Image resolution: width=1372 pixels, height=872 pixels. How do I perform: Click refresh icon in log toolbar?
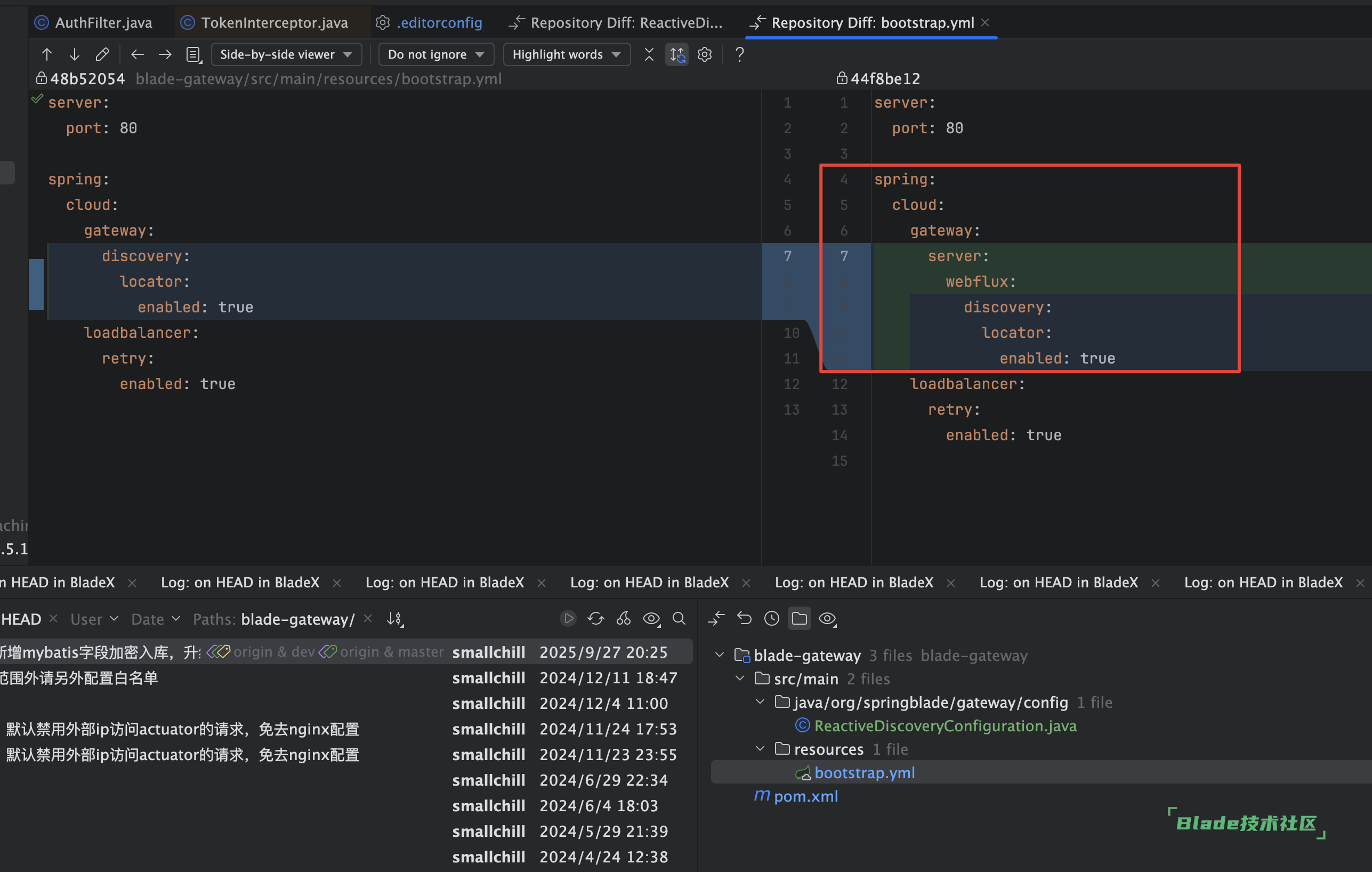coord(596,619)
